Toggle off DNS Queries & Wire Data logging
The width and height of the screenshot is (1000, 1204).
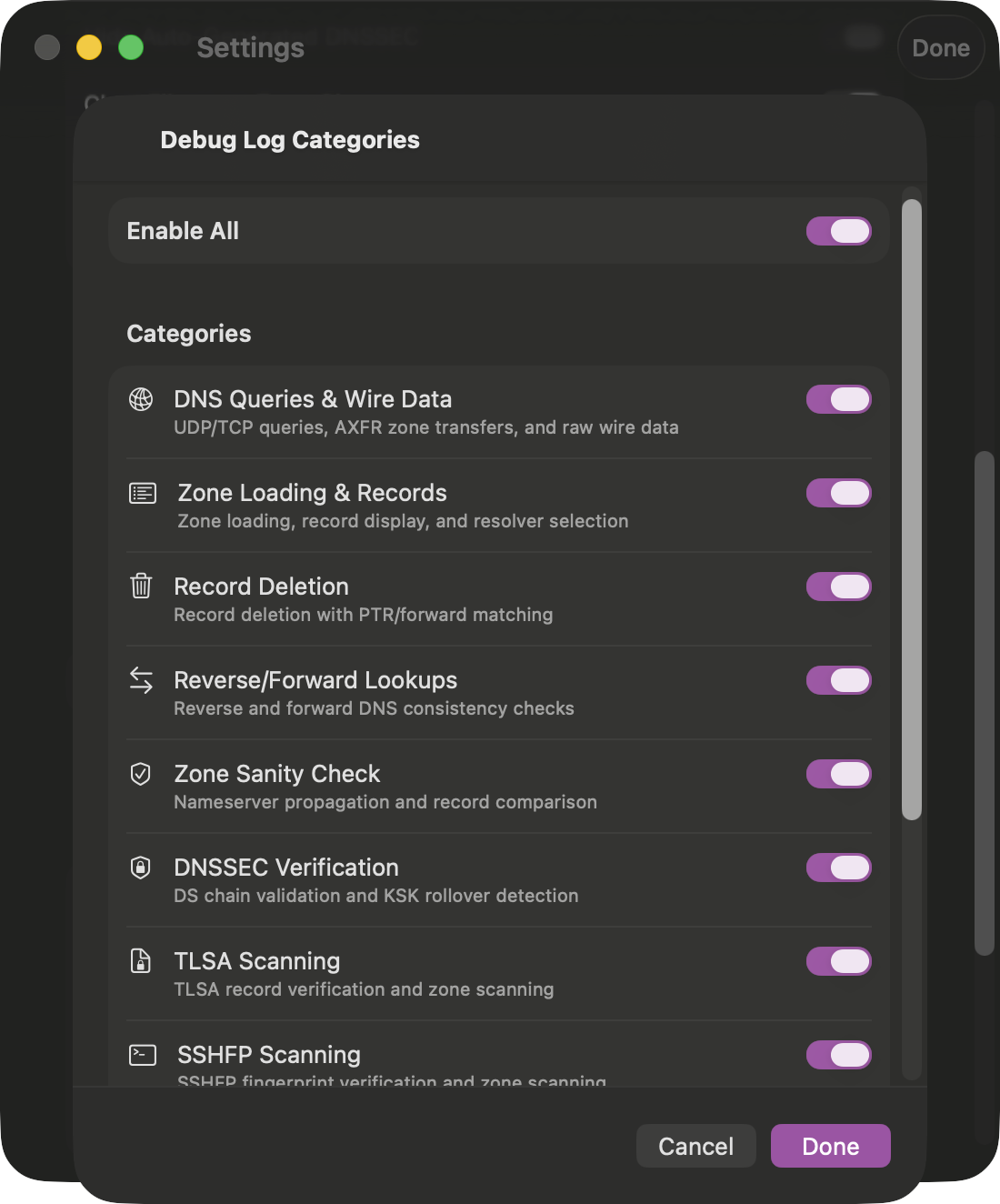pos(838,399)
